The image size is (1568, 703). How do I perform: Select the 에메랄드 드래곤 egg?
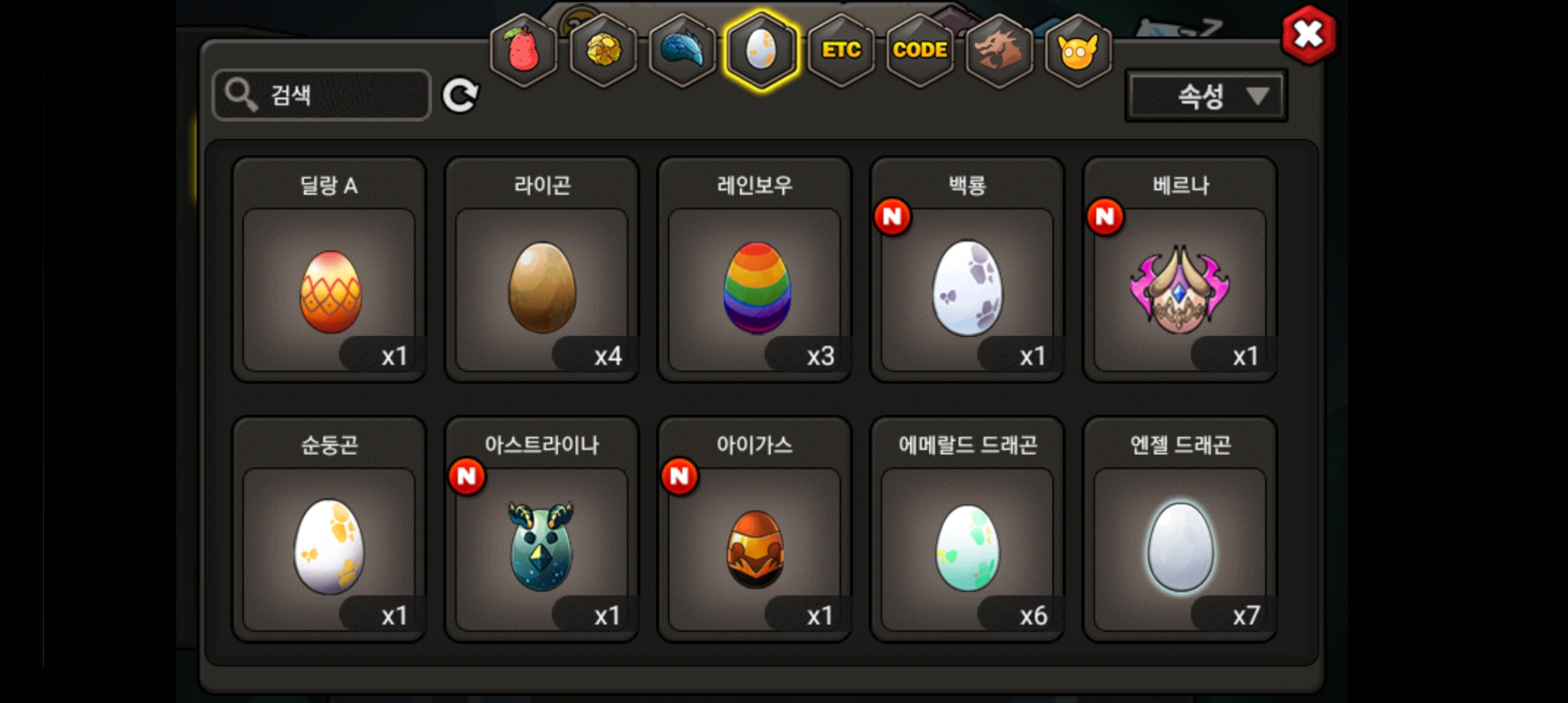click(x=968, y=529)
